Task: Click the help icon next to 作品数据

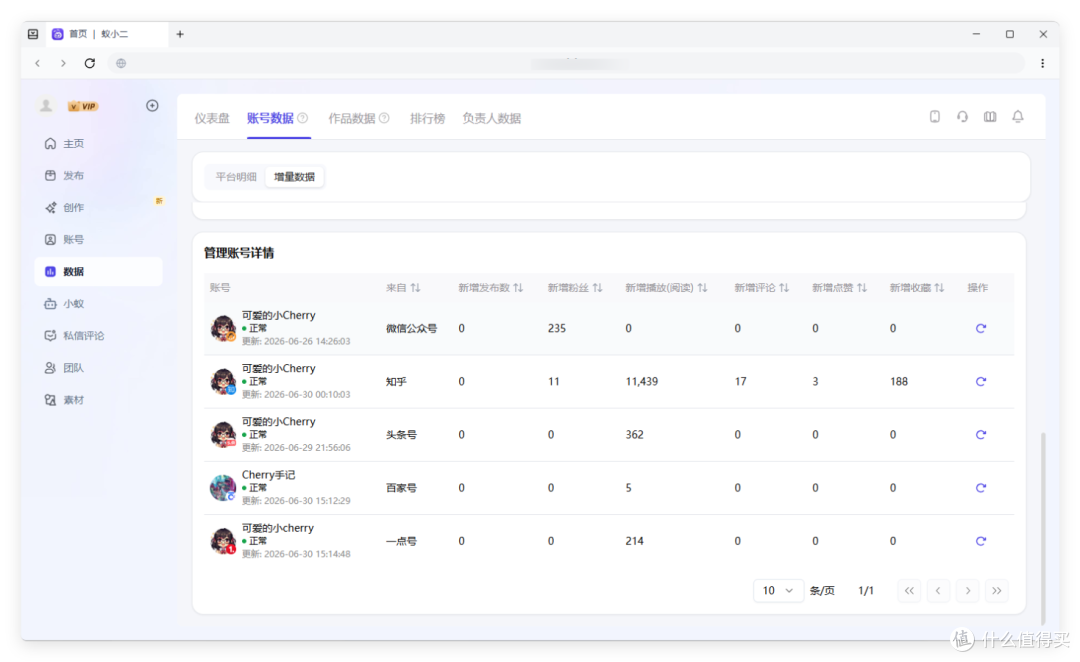Action: pos(384,118)
